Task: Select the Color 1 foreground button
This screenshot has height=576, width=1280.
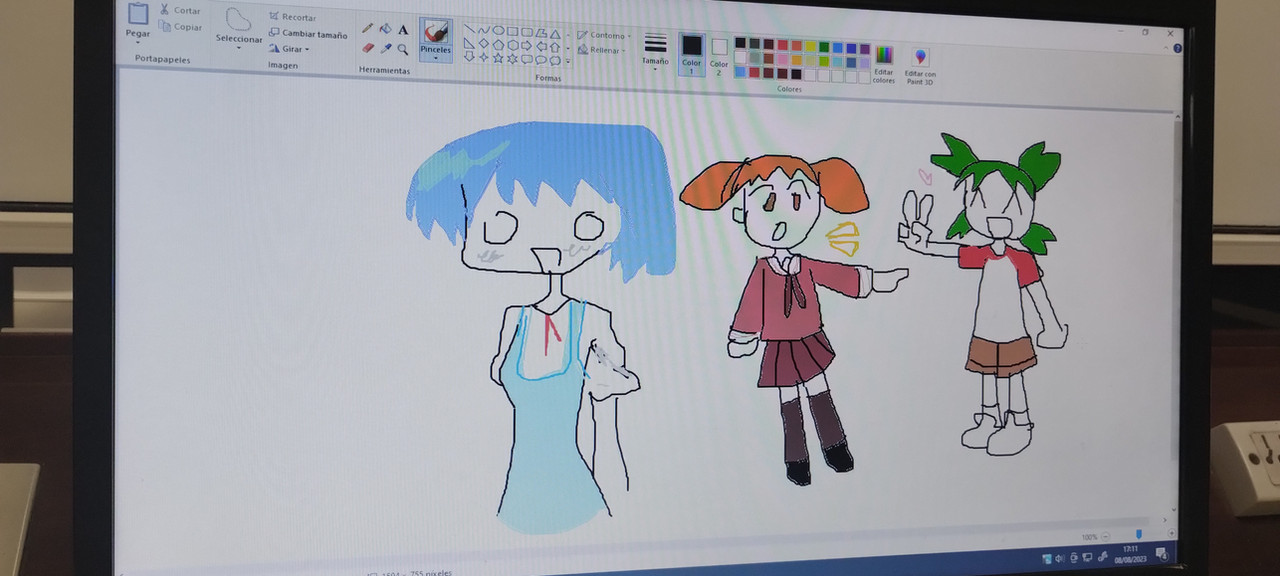Action: tap(692, 54)
